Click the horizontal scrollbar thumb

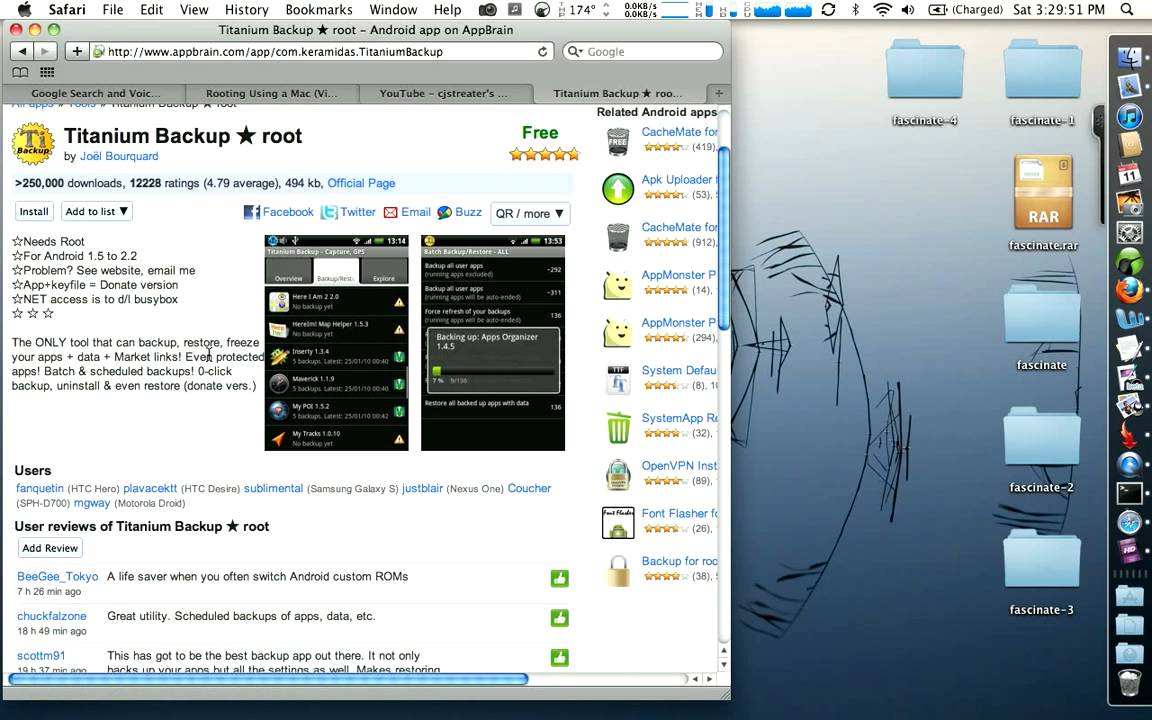(268, 679)
